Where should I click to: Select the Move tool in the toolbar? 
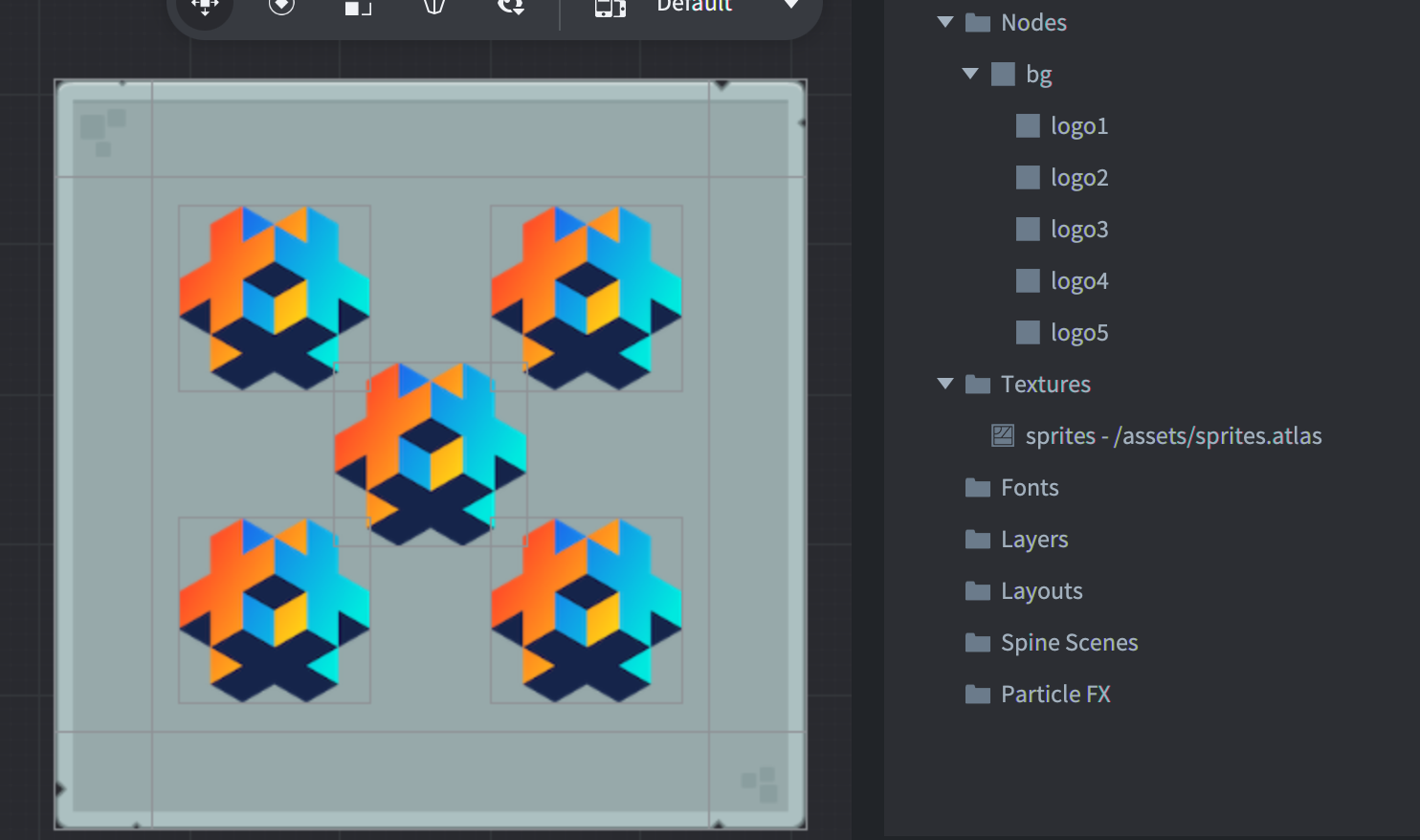205,8
